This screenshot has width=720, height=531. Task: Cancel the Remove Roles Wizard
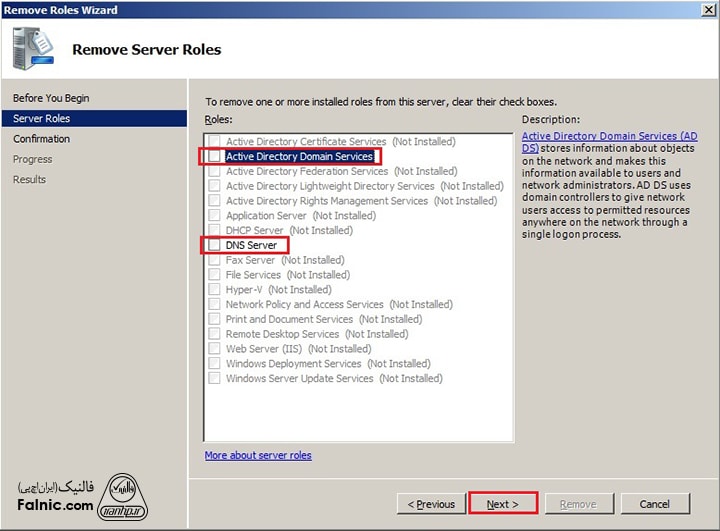tap(654, 504)
